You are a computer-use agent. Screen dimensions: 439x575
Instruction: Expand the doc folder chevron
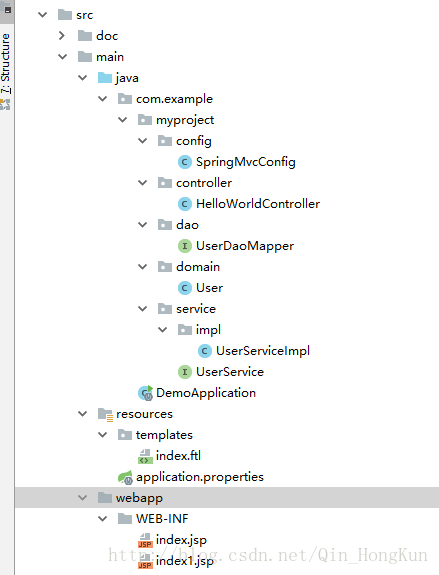62,36
